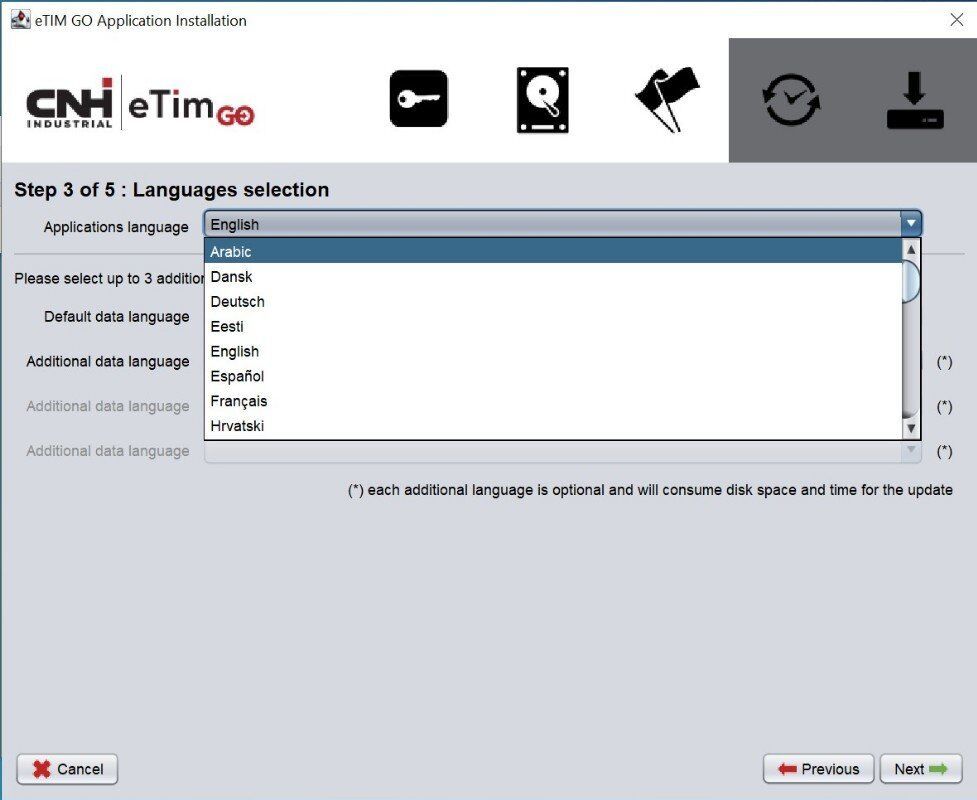Click the CNH Industrial logo
The height and width of the screenshot is (800, 977).
[x=69, y=103]
